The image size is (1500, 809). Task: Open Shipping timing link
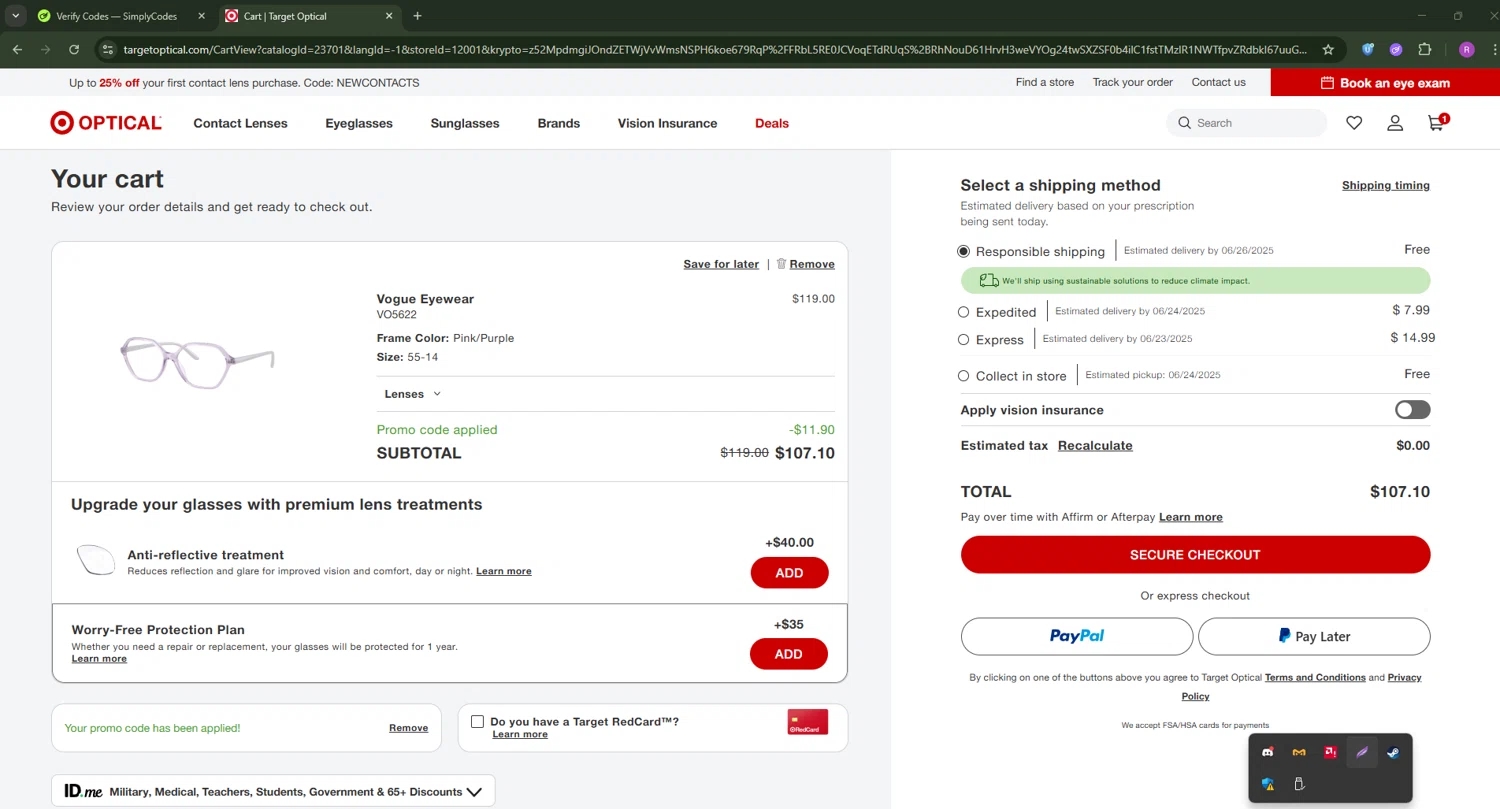1386,185
